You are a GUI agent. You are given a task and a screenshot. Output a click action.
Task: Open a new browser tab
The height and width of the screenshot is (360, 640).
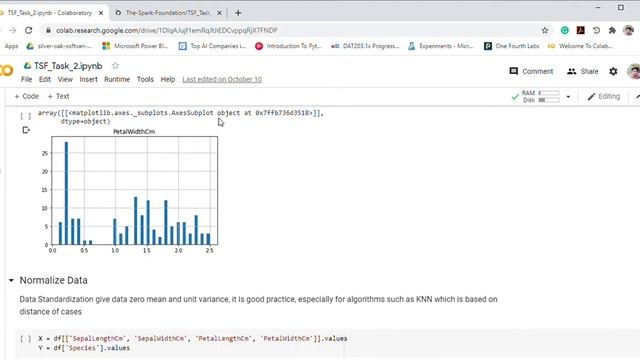point(238,13)
